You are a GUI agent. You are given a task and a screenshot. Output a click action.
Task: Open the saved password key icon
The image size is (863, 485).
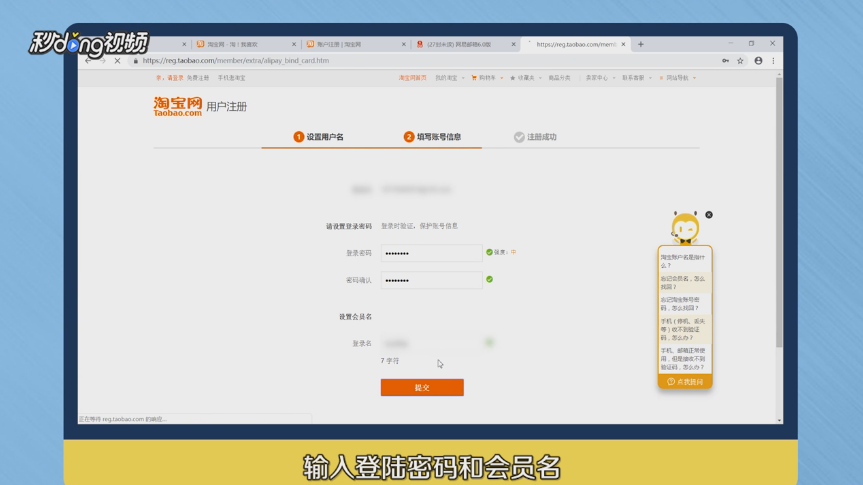point(725,61)
